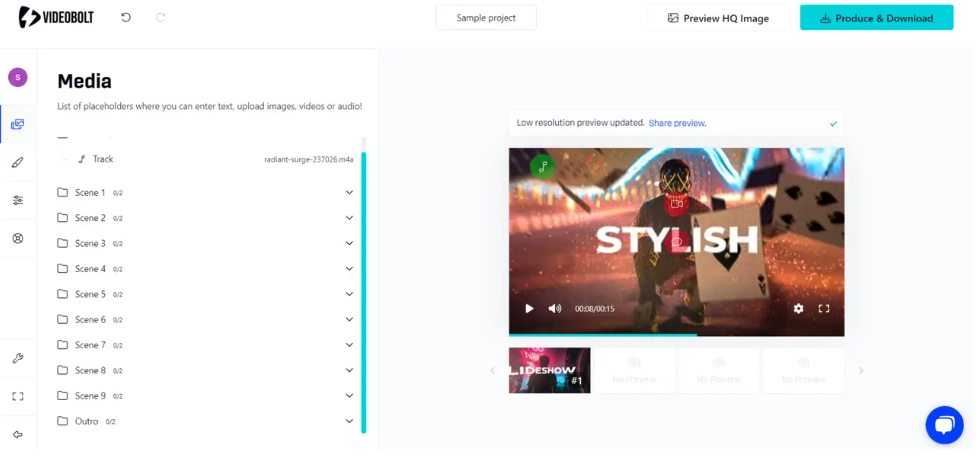Viewport: 976px width, 473px height.
Task: Redo the last action
Action: click(x=161, y=17)
